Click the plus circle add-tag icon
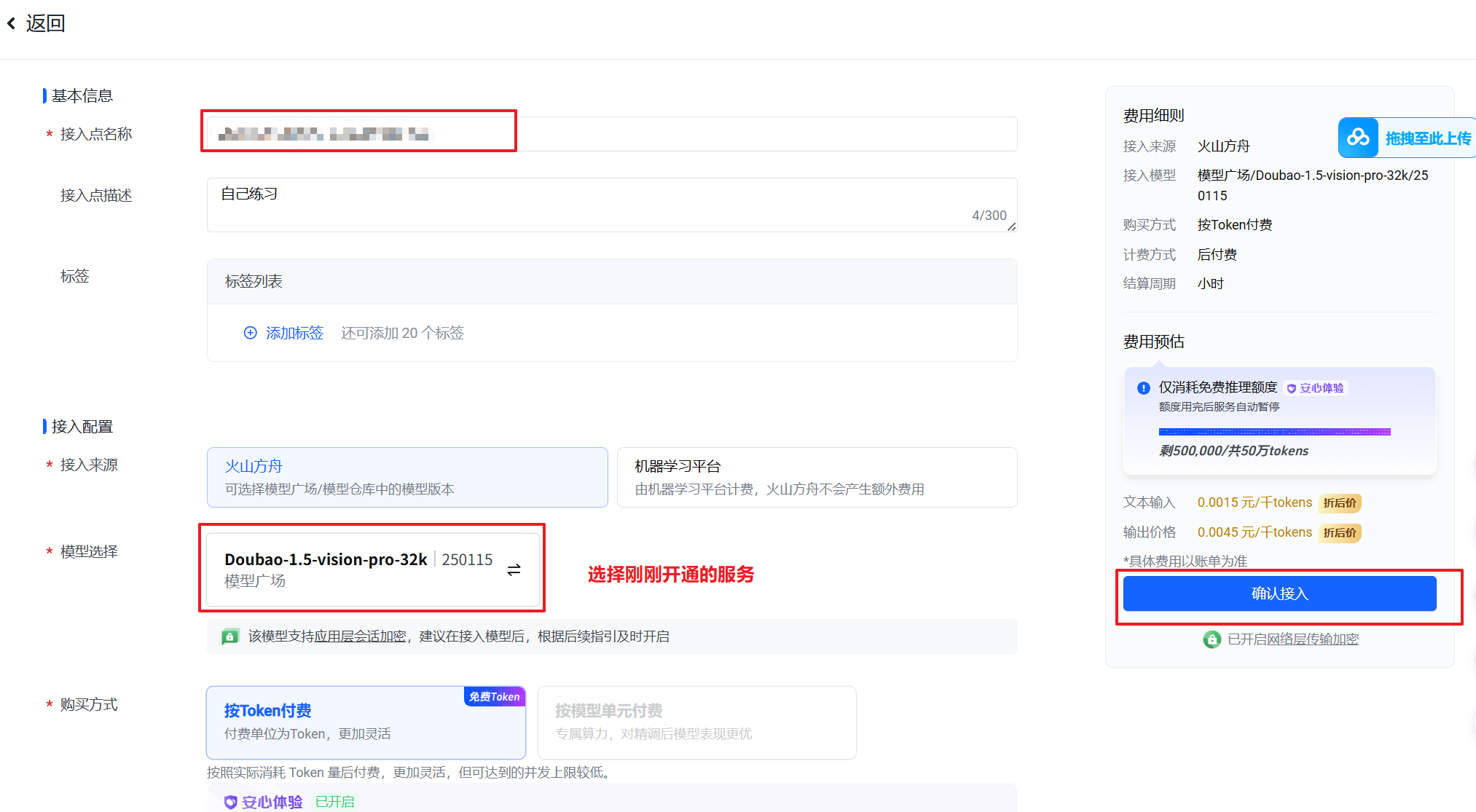The image size is (1476, 812). coord(250,333)
